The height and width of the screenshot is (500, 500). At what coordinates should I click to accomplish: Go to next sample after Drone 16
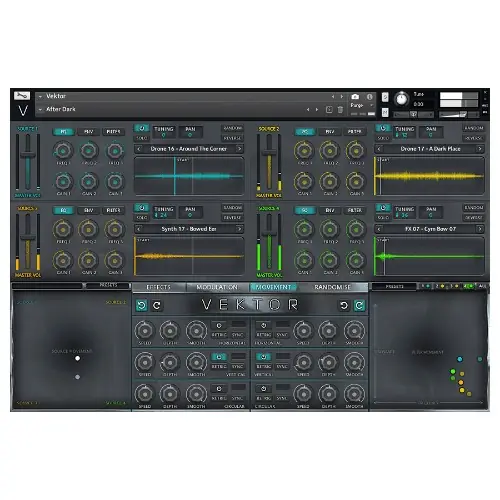click(x=239, y=149)
